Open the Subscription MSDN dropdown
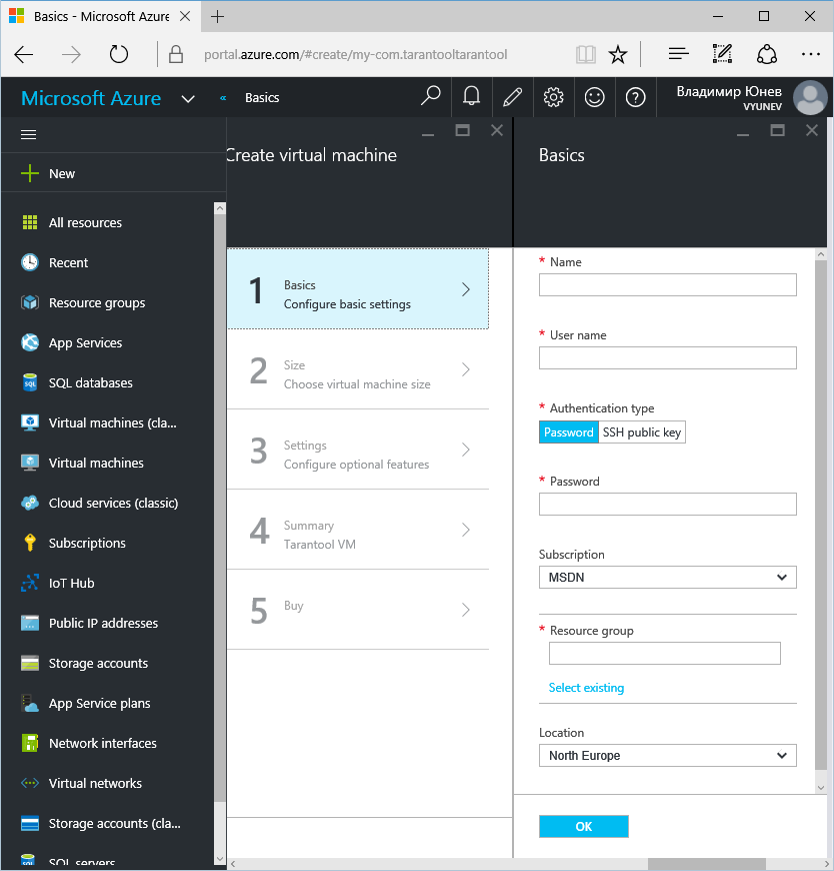Screen dimensions: 834x871 coord(667,577)
